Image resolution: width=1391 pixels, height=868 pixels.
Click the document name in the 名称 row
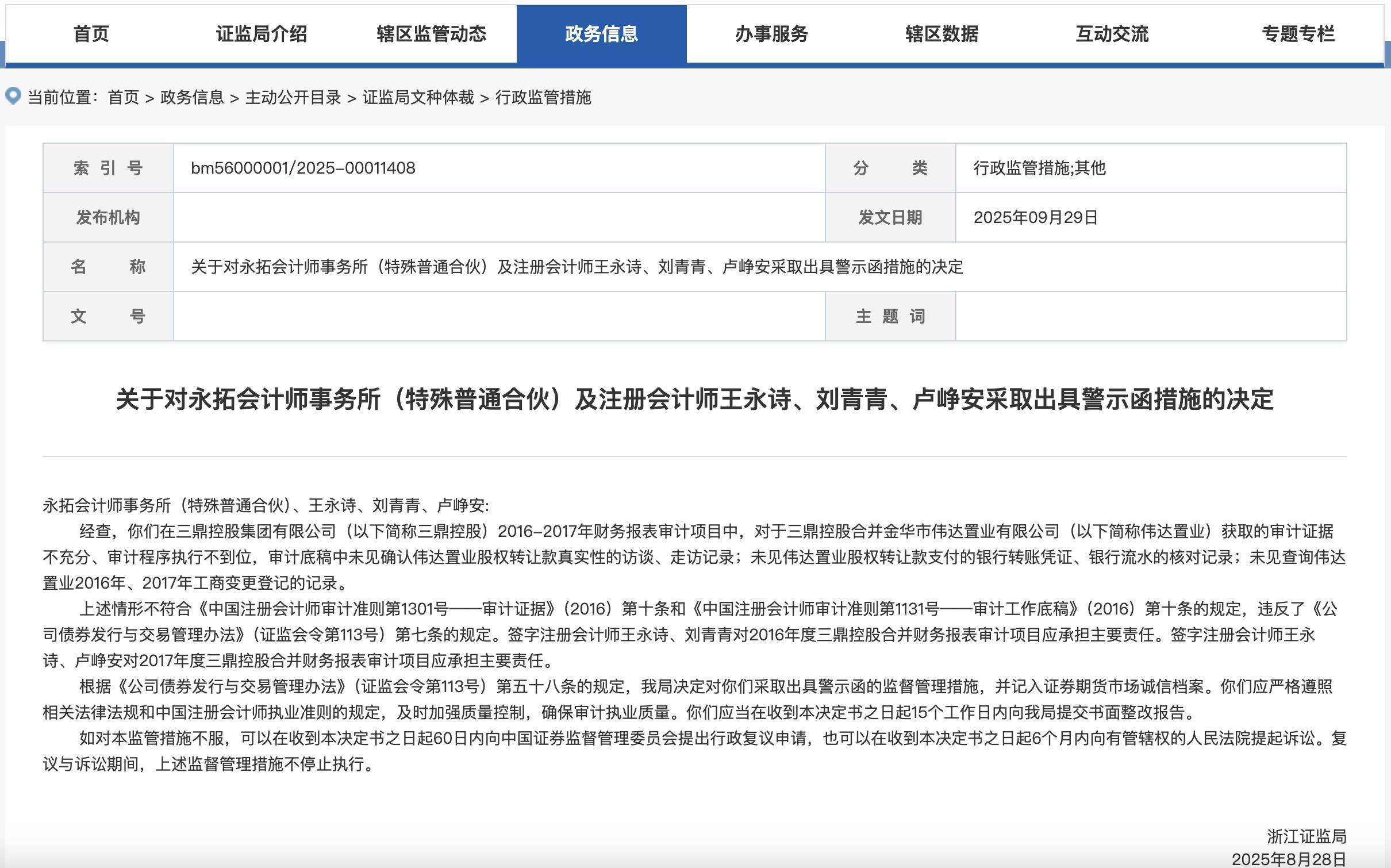577,267
